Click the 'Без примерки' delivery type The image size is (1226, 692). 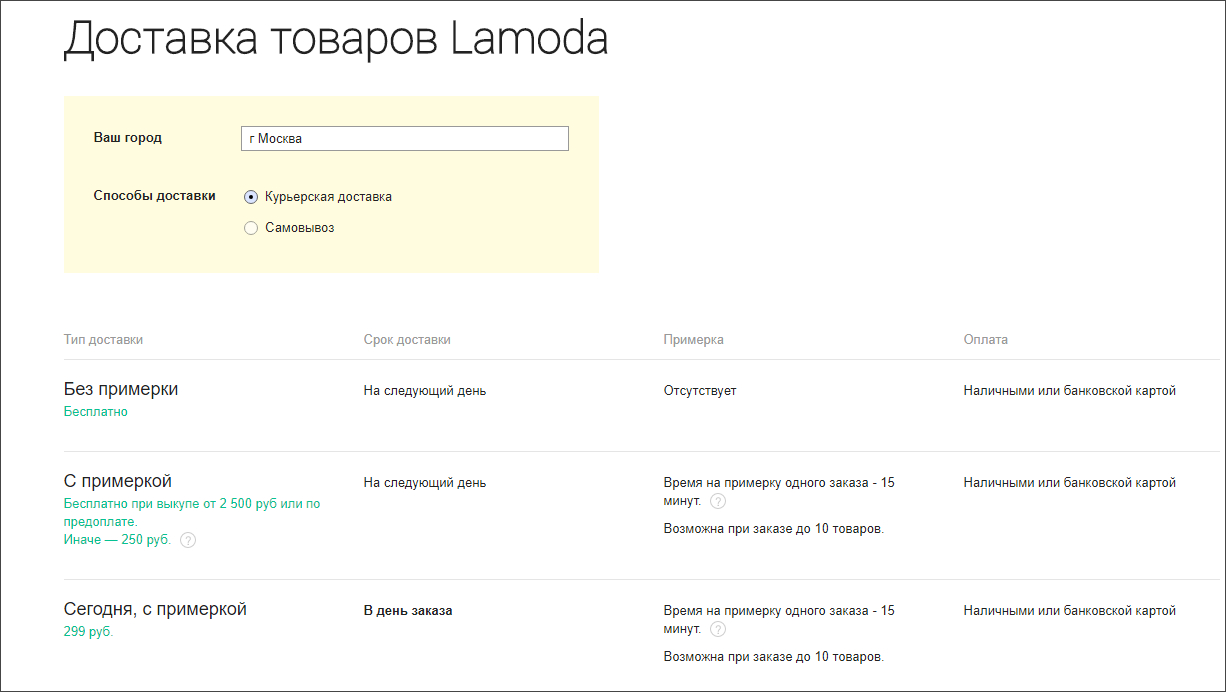point(121,389)
